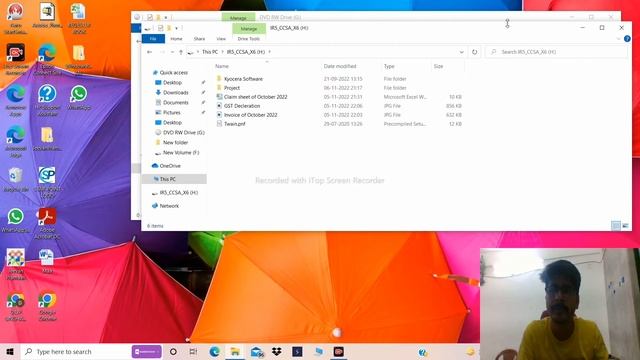Open Dropbox in the taskbar
This screenshot has width=640, height=360.
point(277,351)
